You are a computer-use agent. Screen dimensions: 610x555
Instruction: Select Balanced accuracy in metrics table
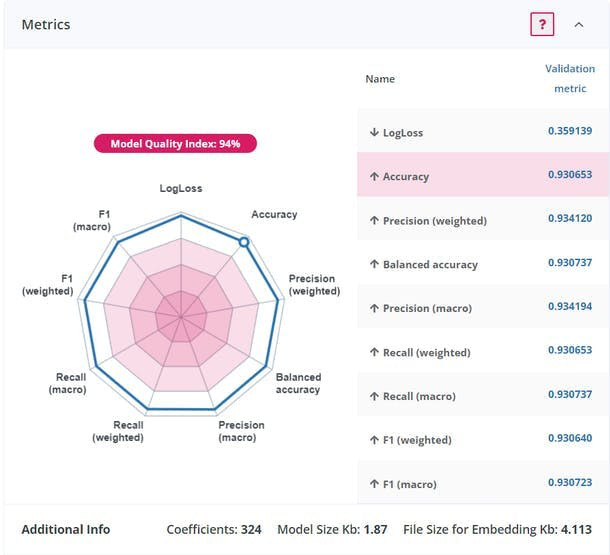[480, 264]
